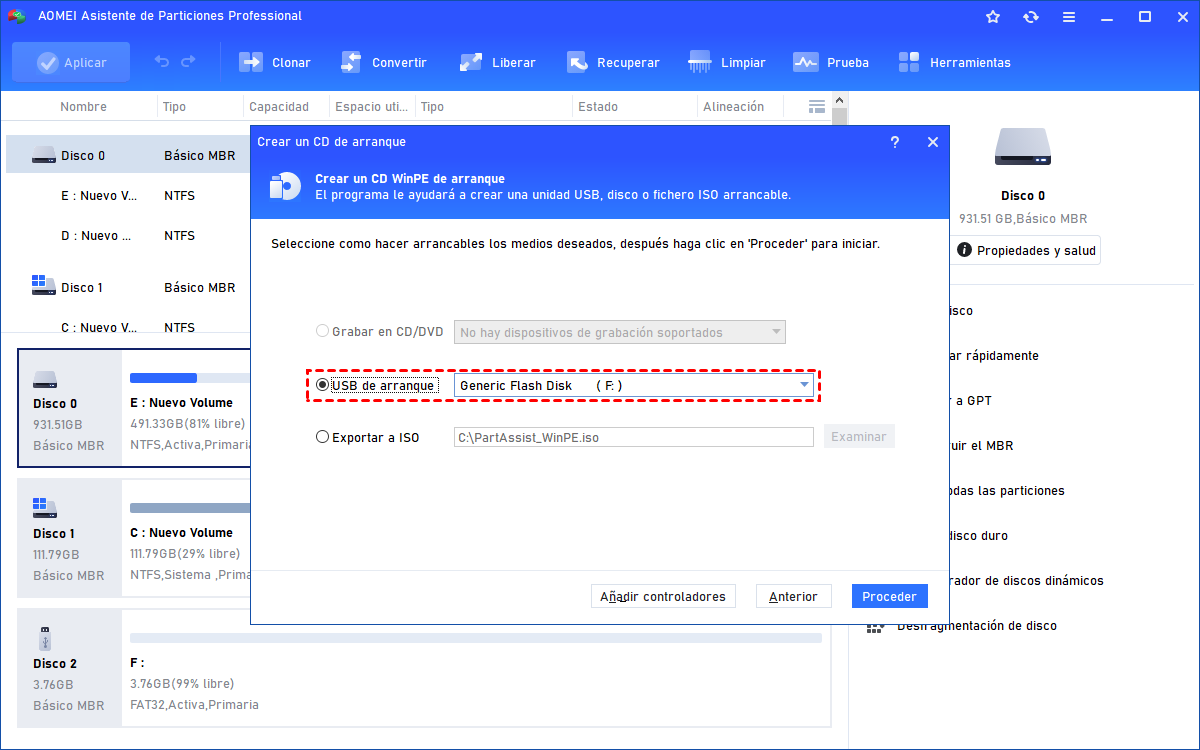Click the Añadir controladores button
Image resolution: width=1200 pixels, height=750 pixels.
click(662, 596)
